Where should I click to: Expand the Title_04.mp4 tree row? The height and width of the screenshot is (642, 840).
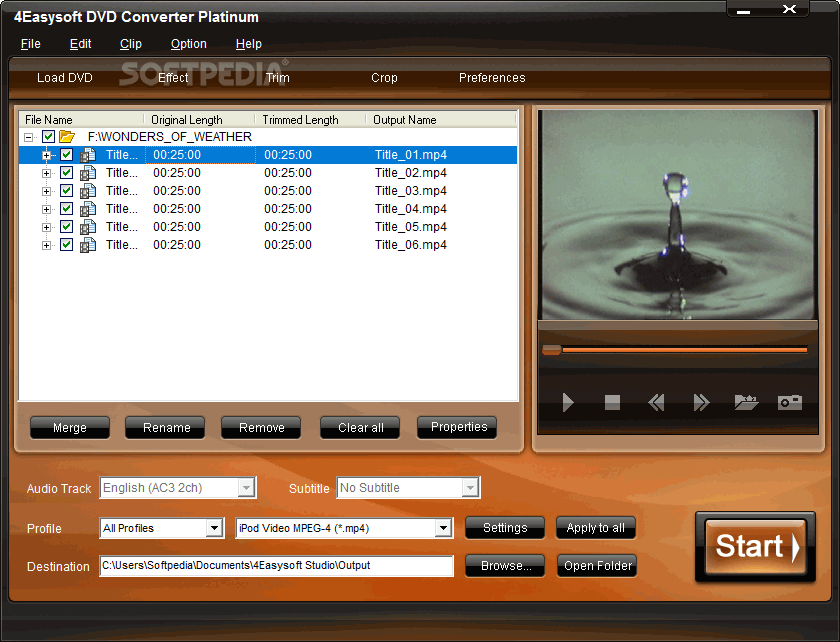click(x=47, y=210)
